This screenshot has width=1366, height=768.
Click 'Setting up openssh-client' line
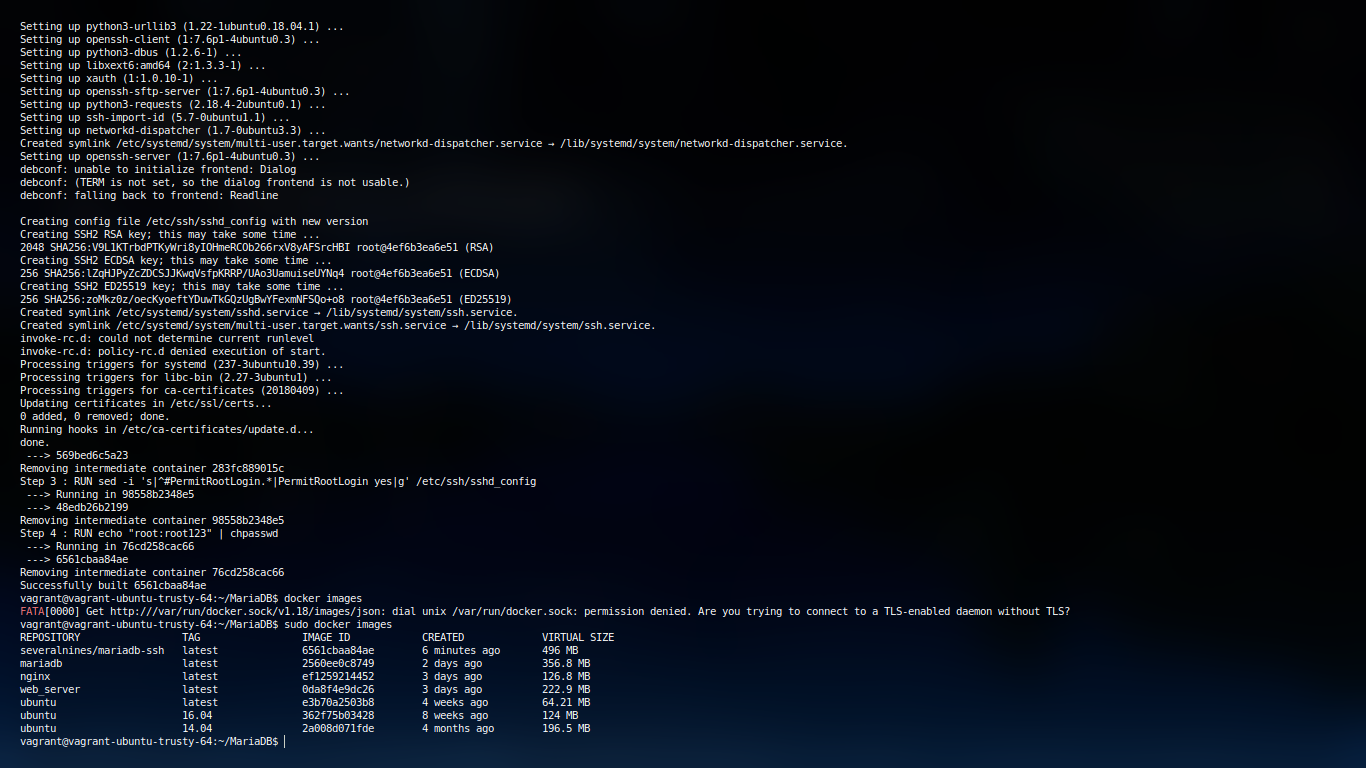[x=170, y=40]
